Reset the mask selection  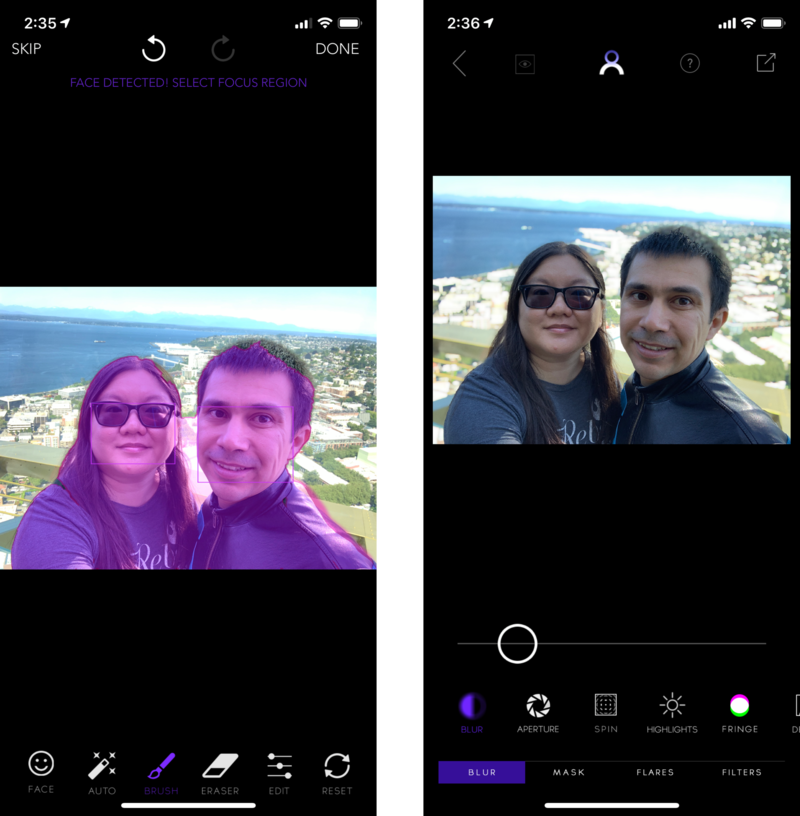[x=337, y=771]
